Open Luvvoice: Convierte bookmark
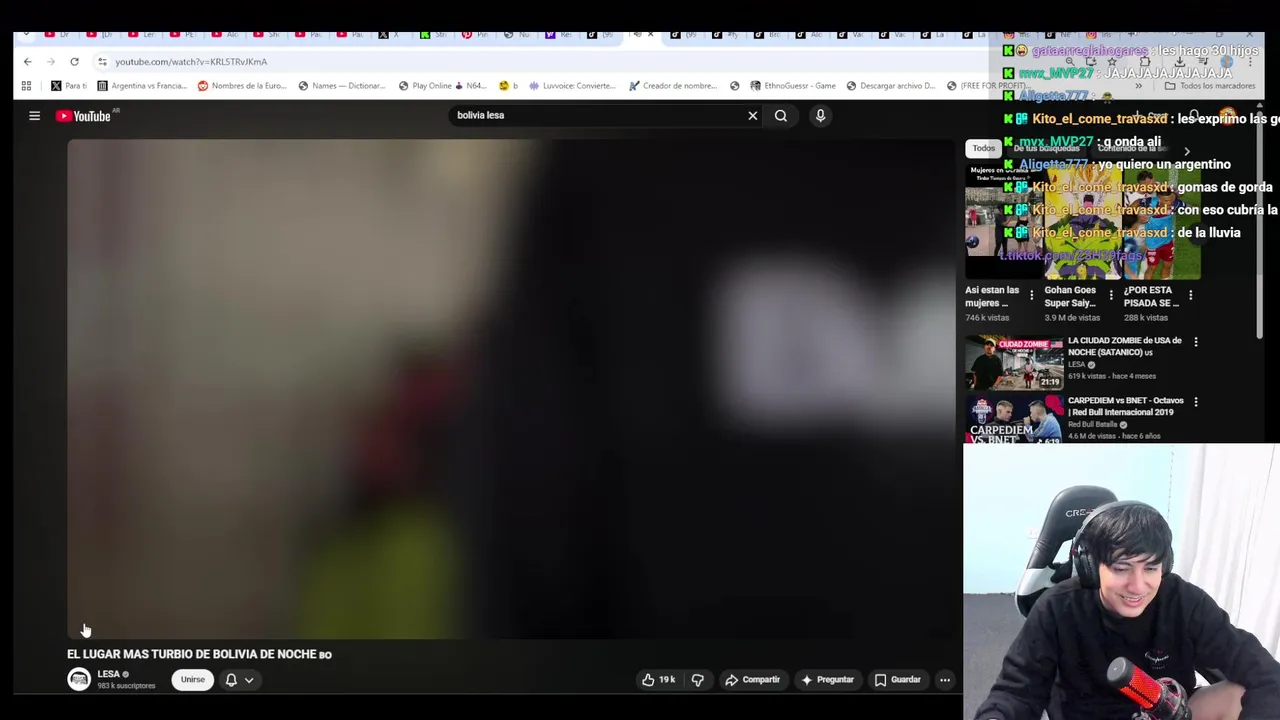The height and width of the screenshot is (720, 1280). (x=572, y=86)
